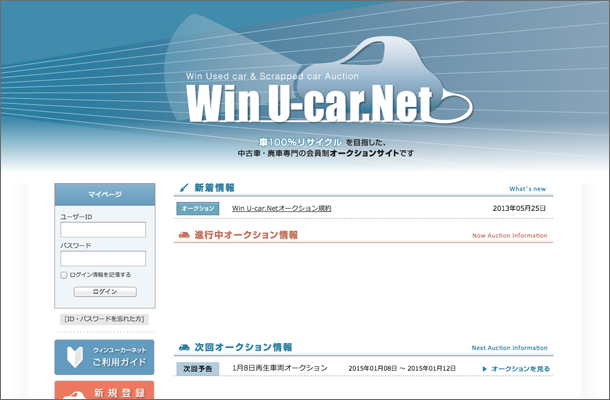Click the 進行中オークション情報 heading
Viewport: 610px width, 400px height.
(x=246, y=235)
